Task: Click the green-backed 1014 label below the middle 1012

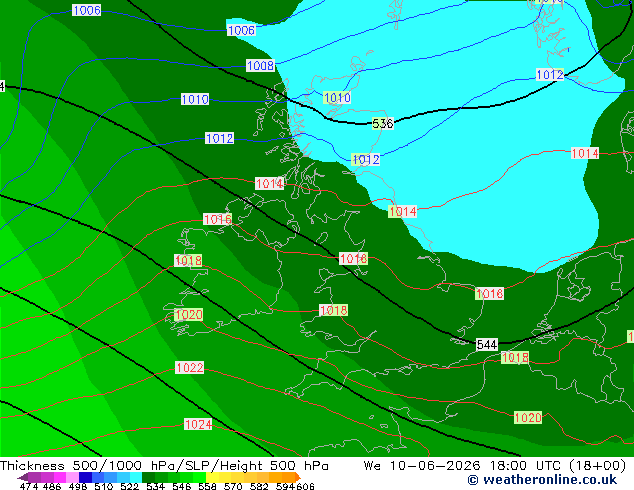Action: point(402,211)
